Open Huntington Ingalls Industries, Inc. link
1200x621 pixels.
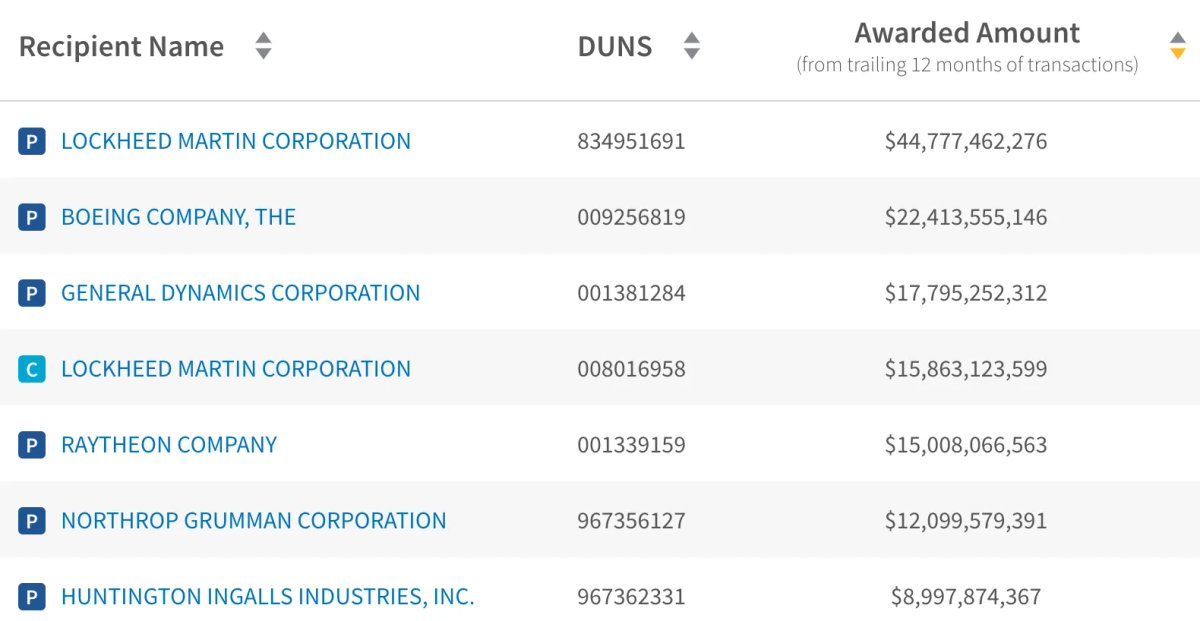[268, 597]
